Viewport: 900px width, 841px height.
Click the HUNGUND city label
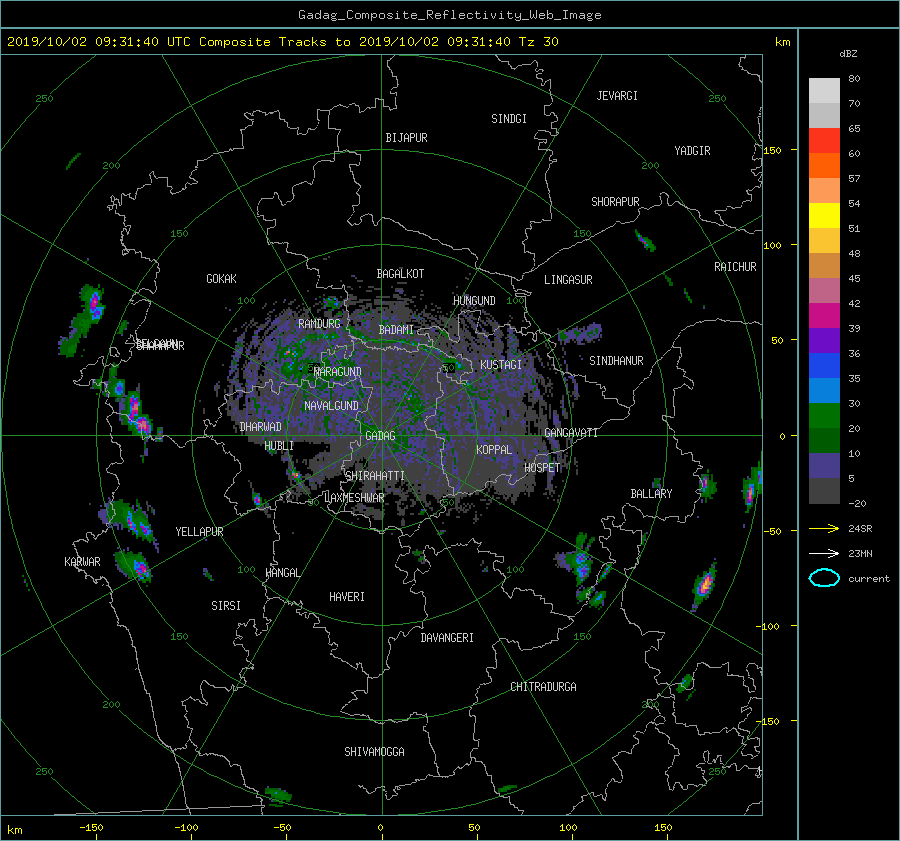(x=474, y=301)
